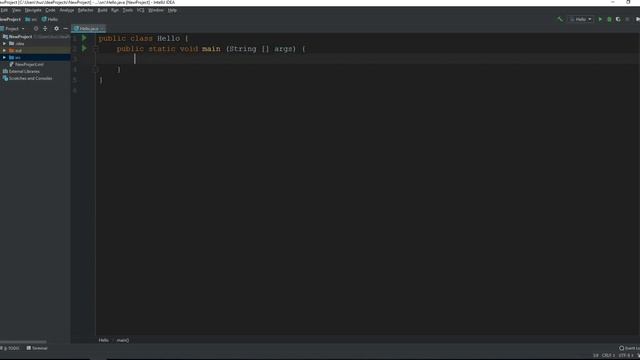
Task: Minimize the IntelliJ IDEA window
Action: tap(613, 2)
